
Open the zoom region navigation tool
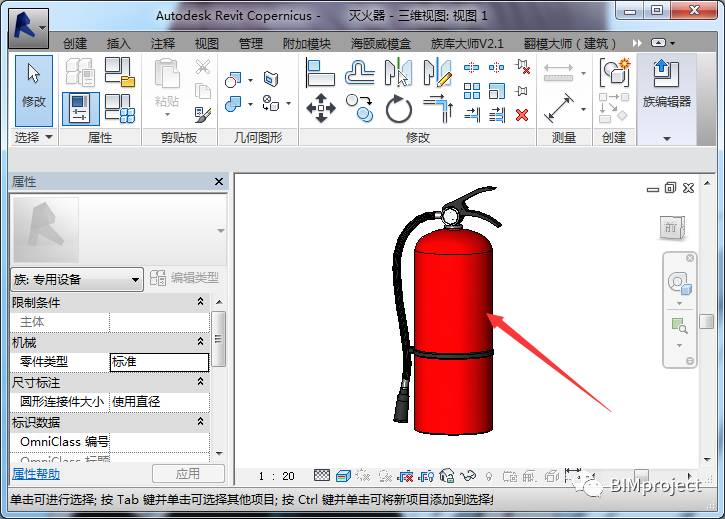coord(679,326)
